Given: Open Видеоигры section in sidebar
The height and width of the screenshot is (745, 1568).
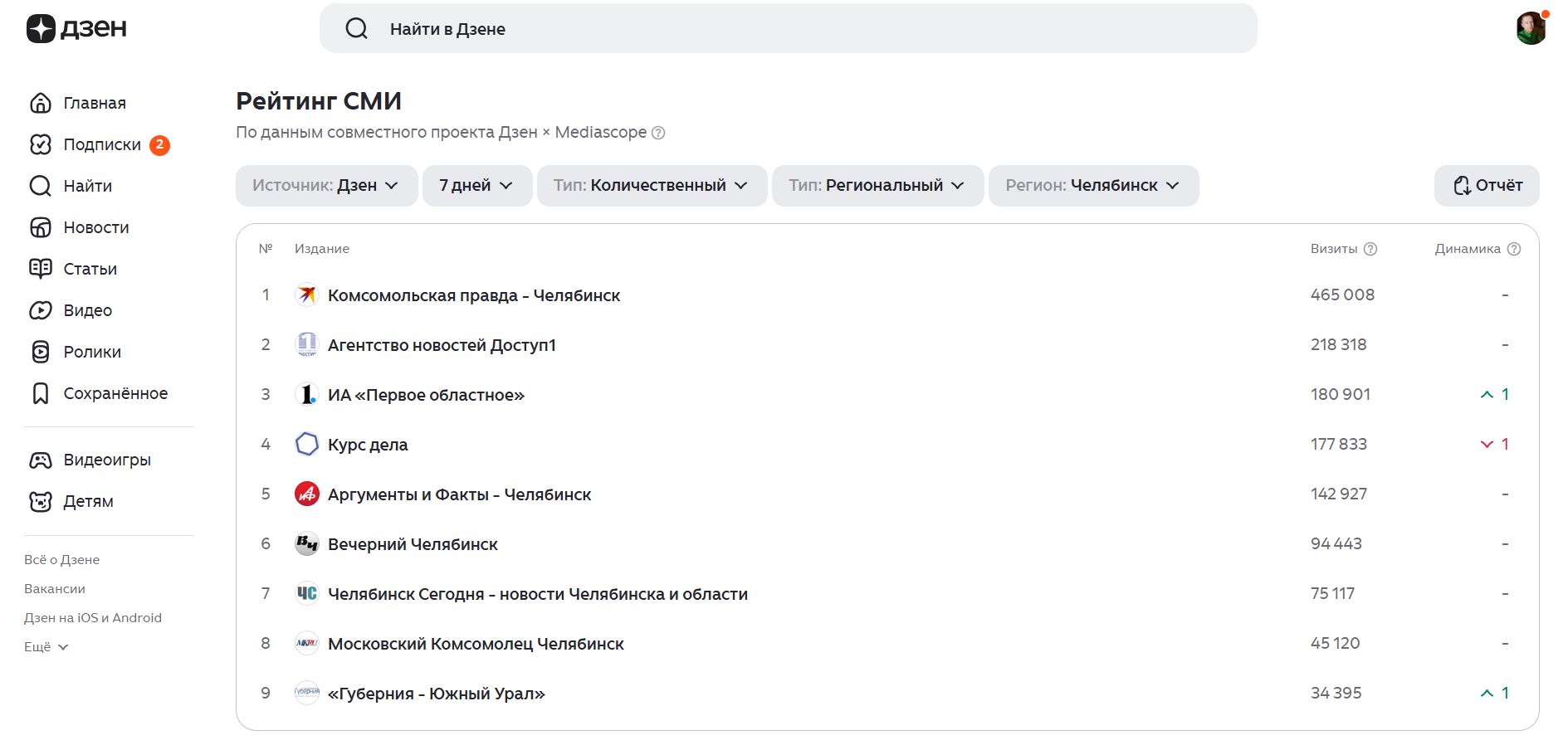Looking at the screenshot, I should tap(106, 460).
